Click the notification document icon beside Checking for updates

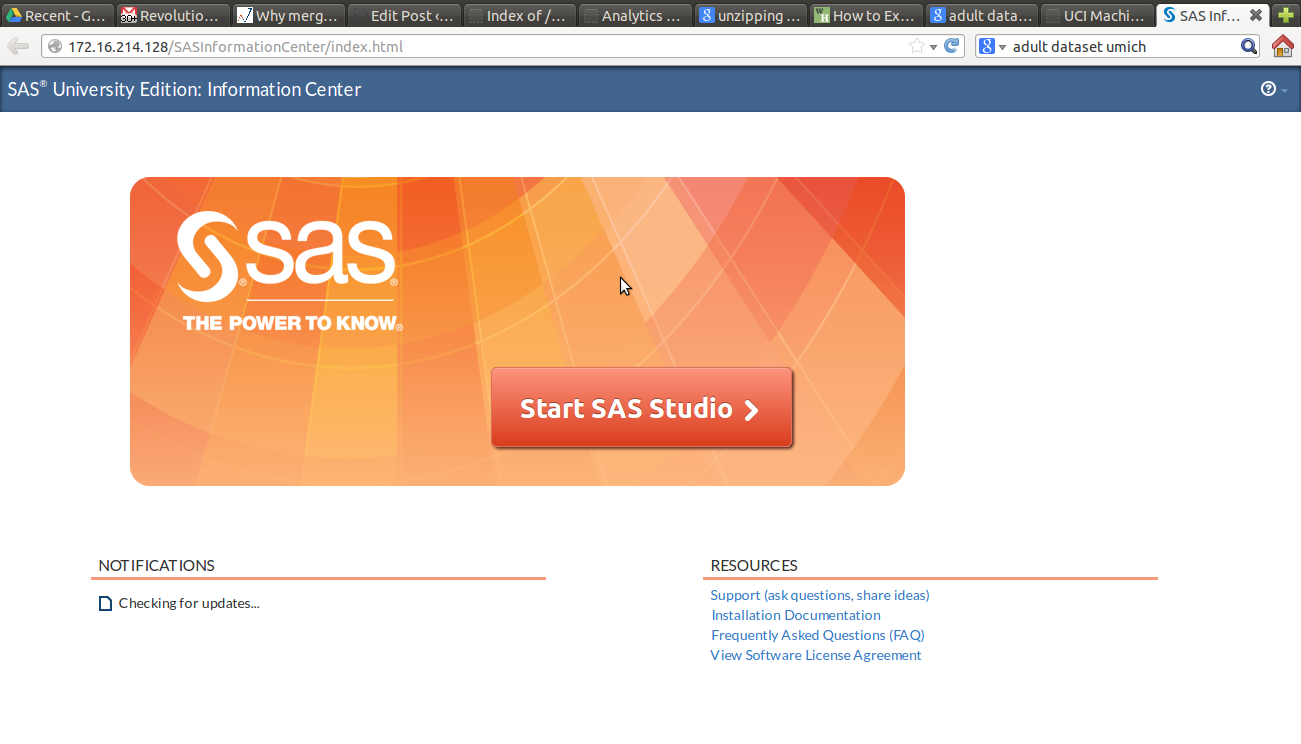[105, 604]
